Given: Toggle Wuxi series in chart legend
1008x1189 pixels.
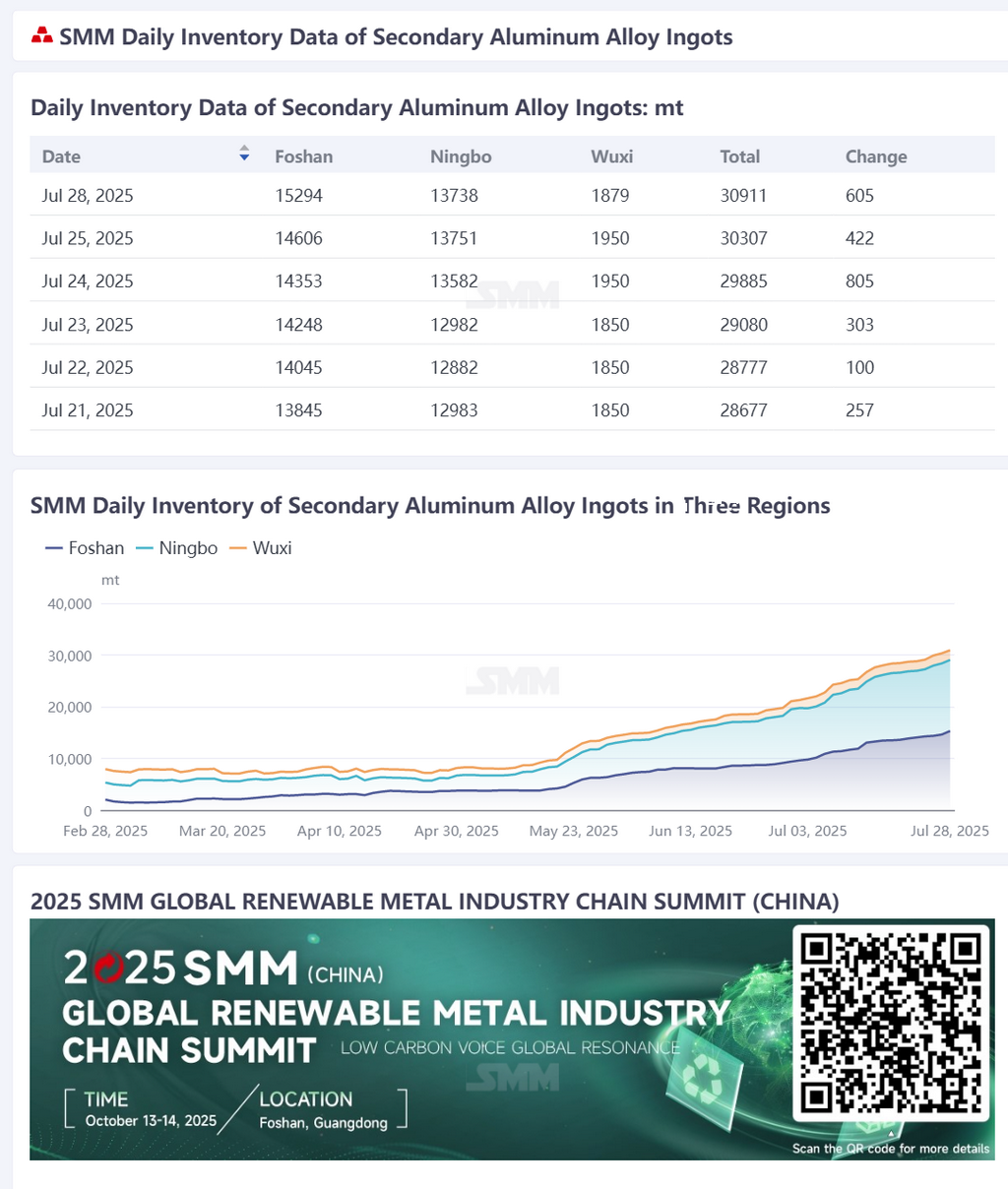Looking at the screenshot, I should (261, 548).
